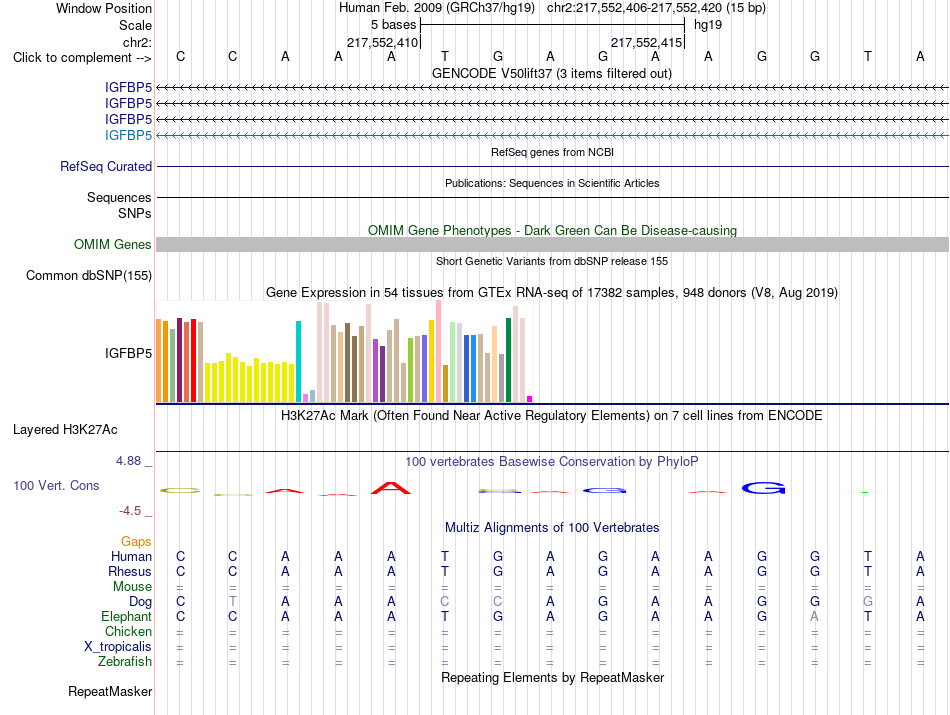Viewport: 950px width, 715px height.
Task: Click the faded G base in Dog row
Action: pyautogui.click(x=868, y=601)
